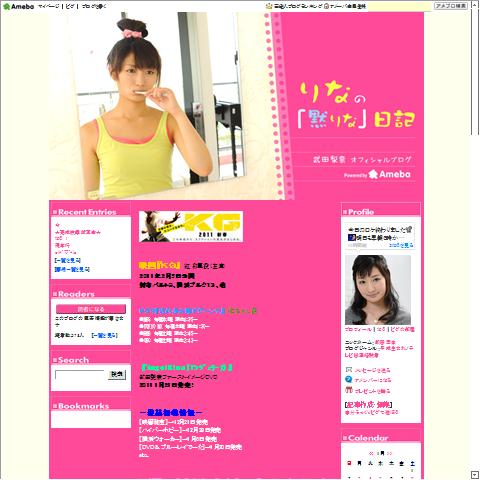Click the envelope icon for sending a message
The width and height of the screenshot is (480, 480).
349,370
